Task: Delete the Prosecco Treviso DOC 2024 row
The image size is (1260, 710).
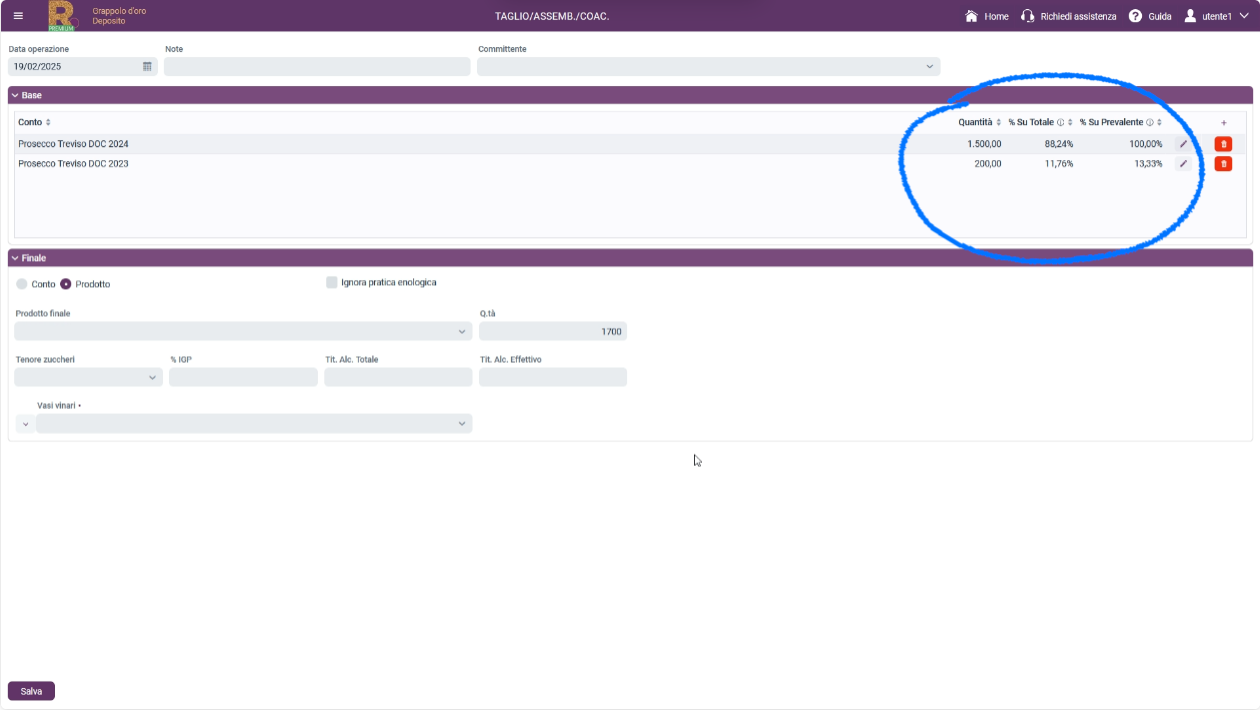Action: tap(1223, 144)
